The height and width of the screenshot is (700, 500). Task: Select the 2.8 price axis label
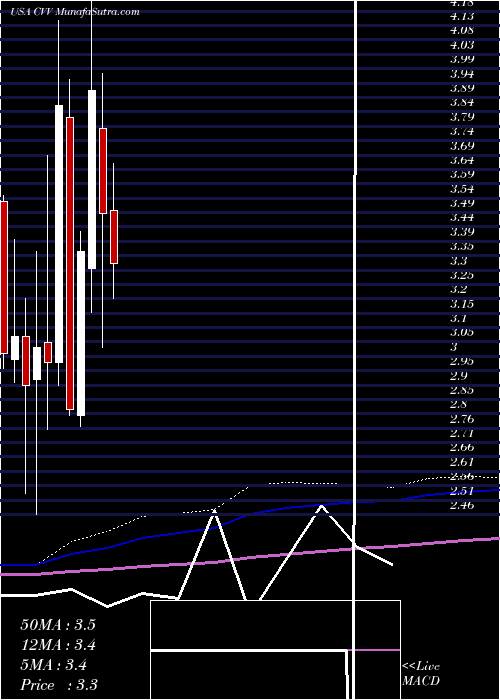459,404
